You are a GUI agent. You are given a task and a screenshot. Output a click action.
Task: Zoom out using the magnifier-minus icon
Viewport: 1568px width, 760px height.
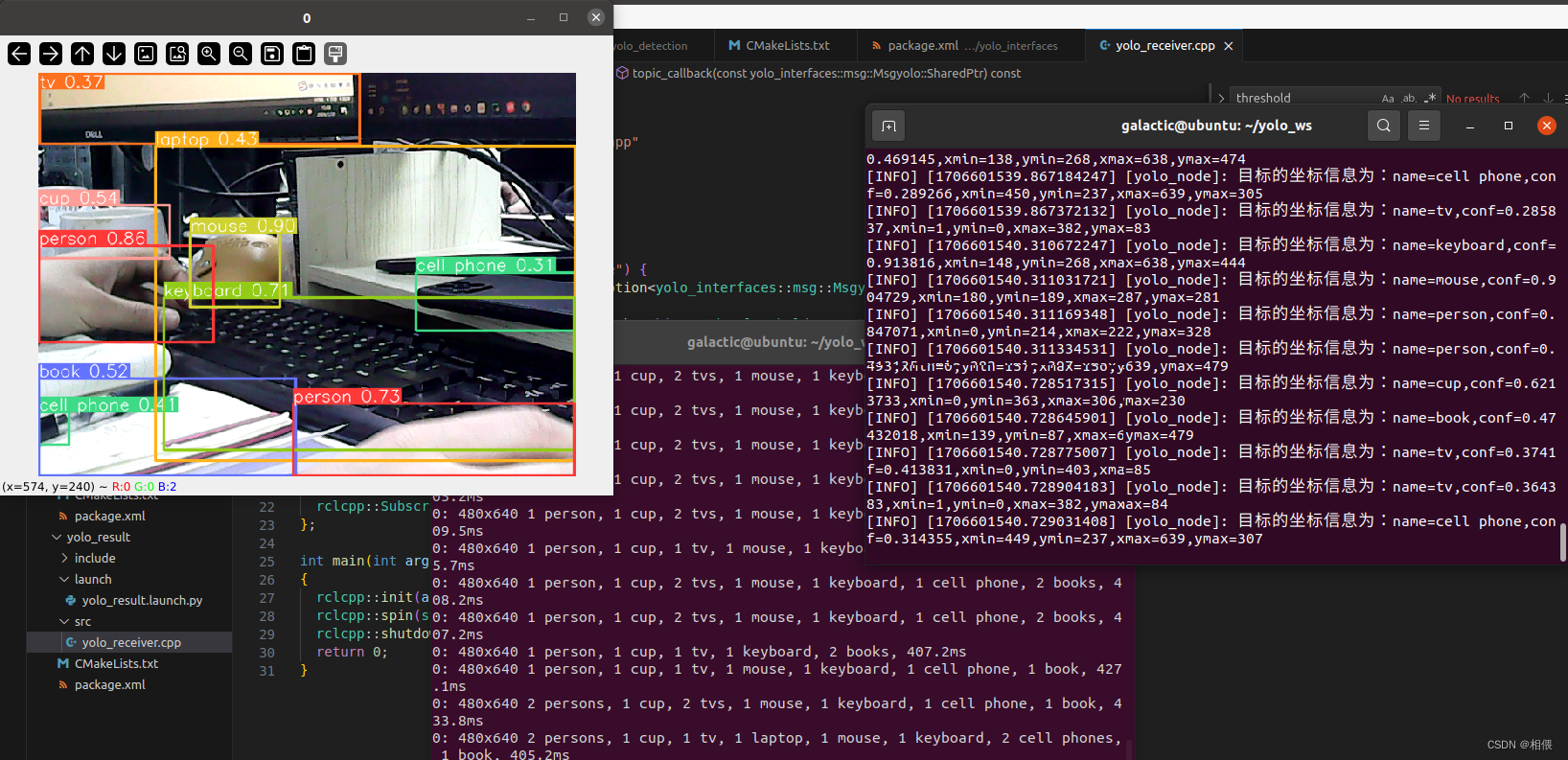tap(241, 54)
